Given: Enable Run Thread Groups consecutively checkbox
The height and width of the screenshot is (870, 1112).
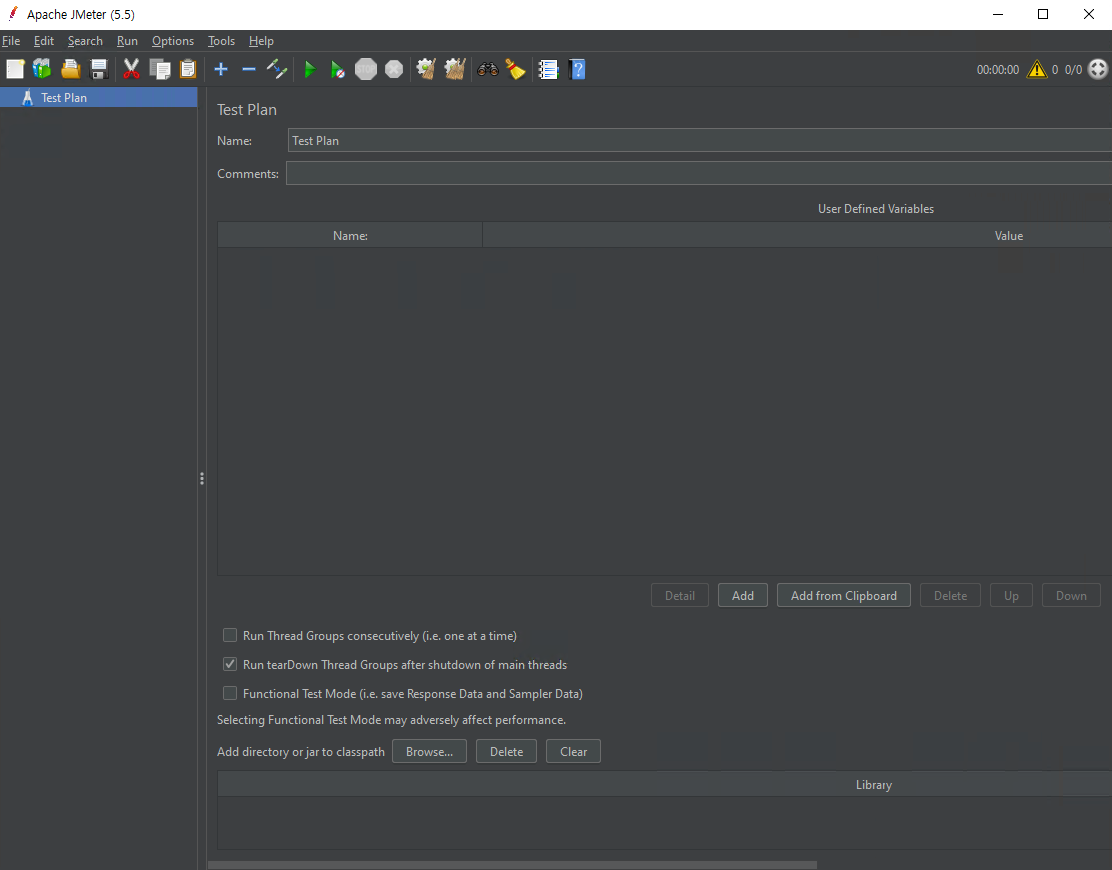Looking at the screenshot, I should pos(230,635).
